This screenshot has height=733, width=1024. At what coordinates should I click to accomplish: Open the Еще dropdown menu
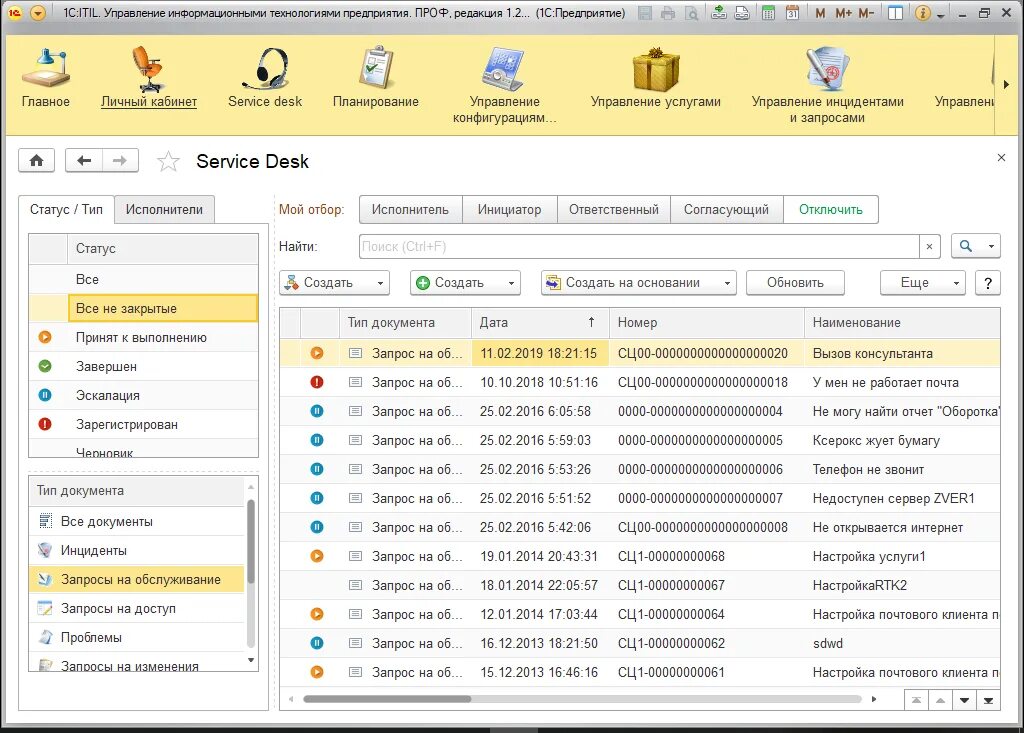[922, 283]
